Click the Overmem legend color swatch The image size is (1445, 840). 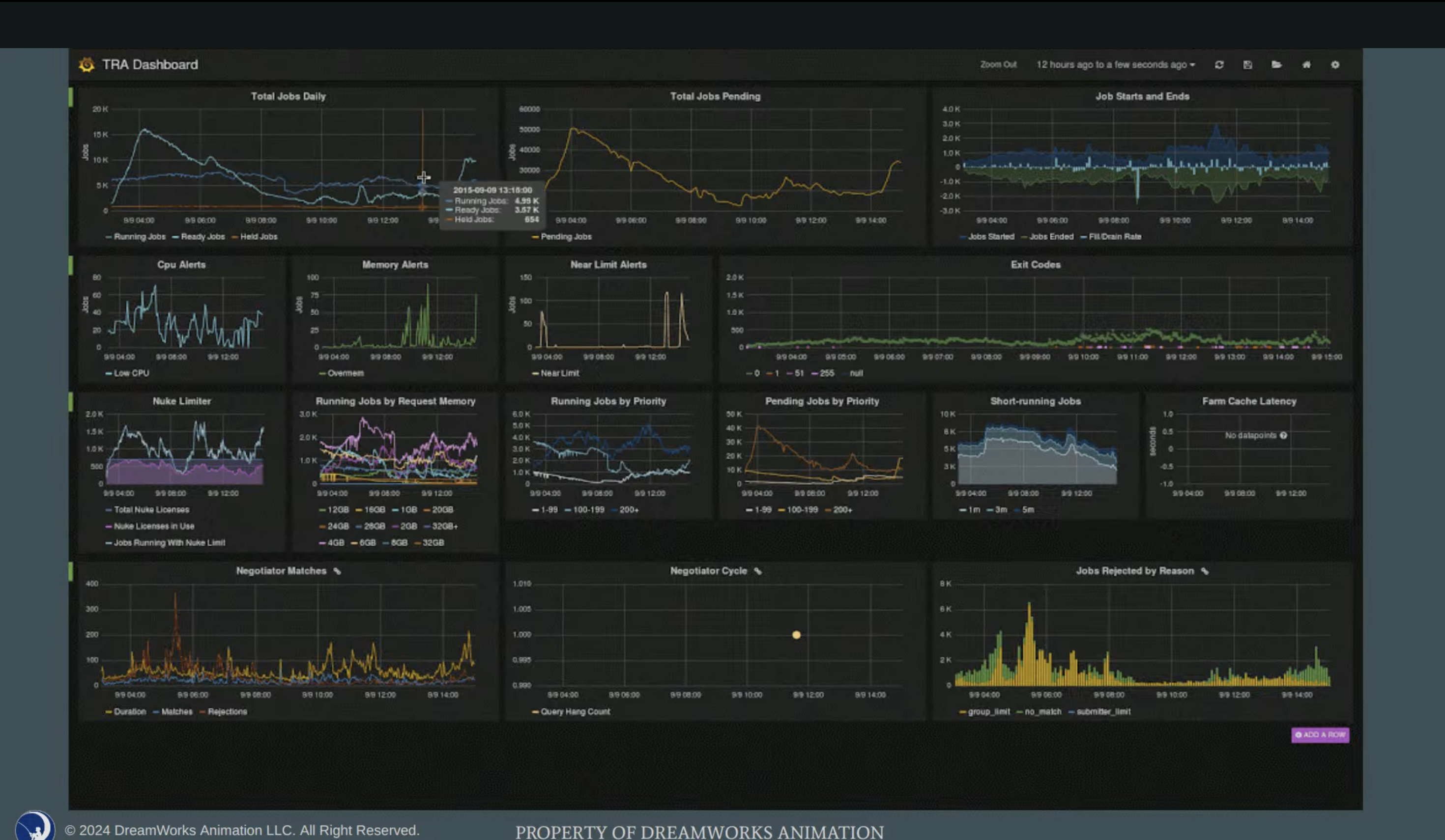click(321, 374)
